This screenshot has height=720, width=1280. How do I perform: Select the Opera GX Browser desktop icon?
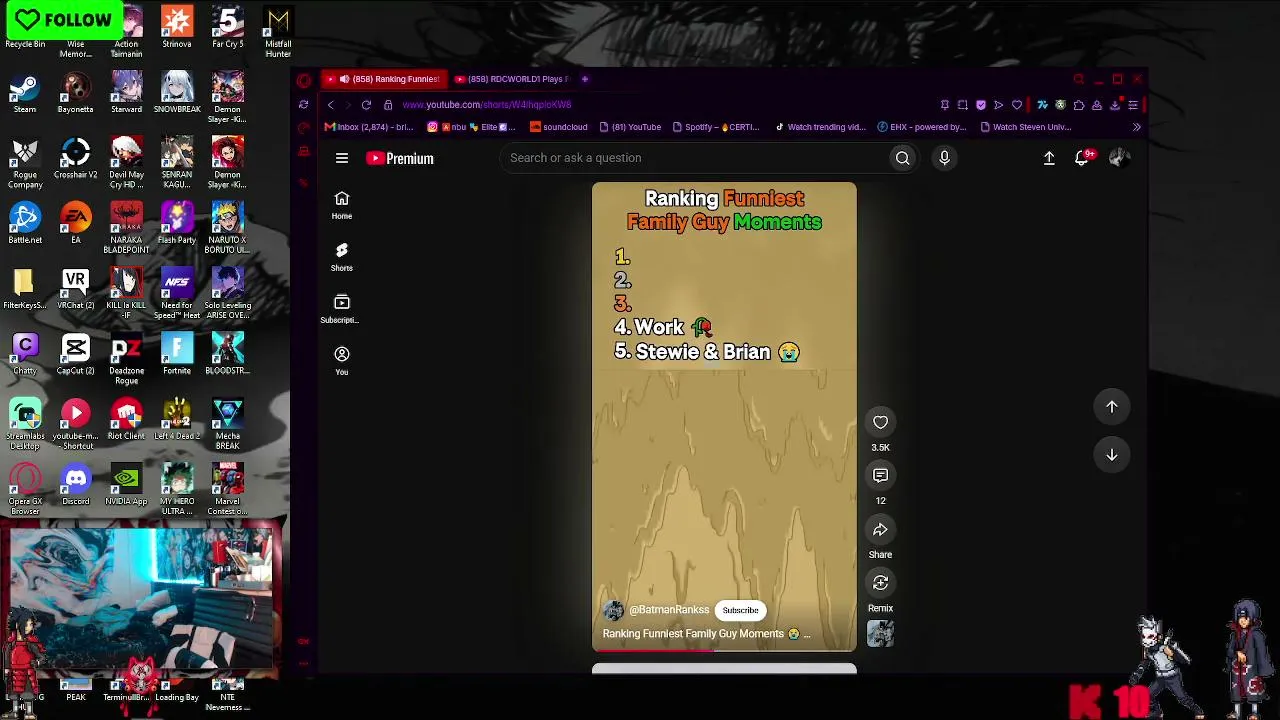[x=25, y=490]
